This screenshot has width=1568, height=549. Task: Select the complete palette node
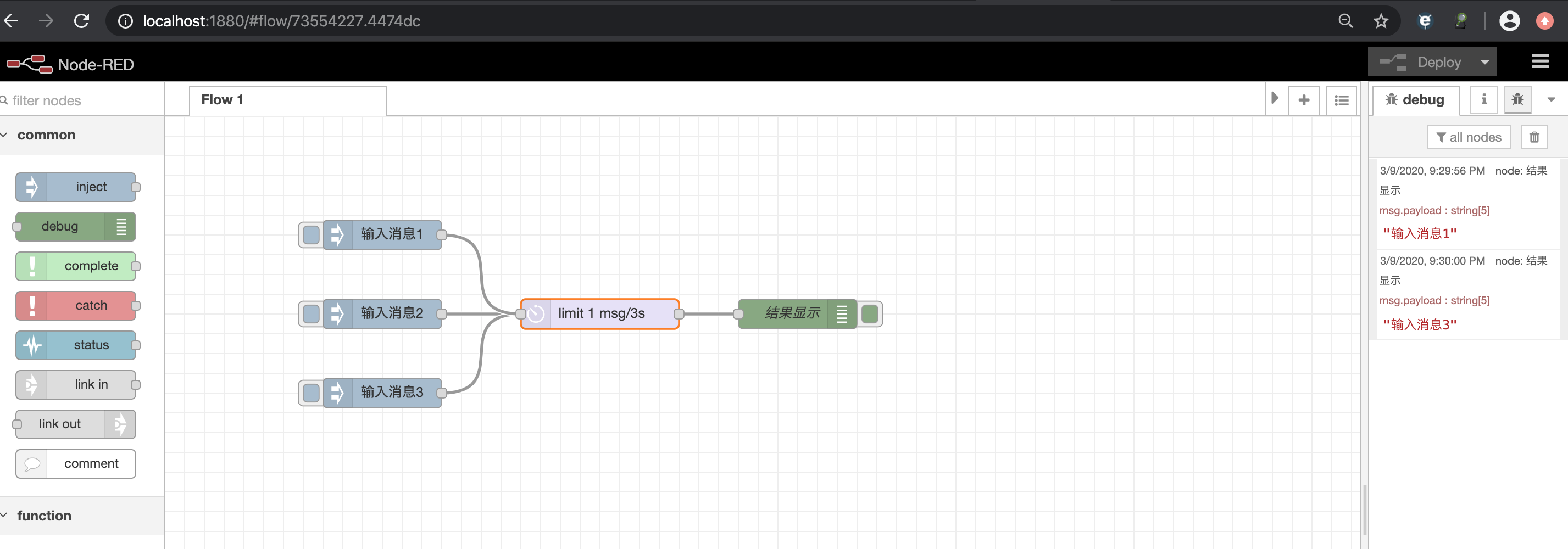[x=75, y=266]
